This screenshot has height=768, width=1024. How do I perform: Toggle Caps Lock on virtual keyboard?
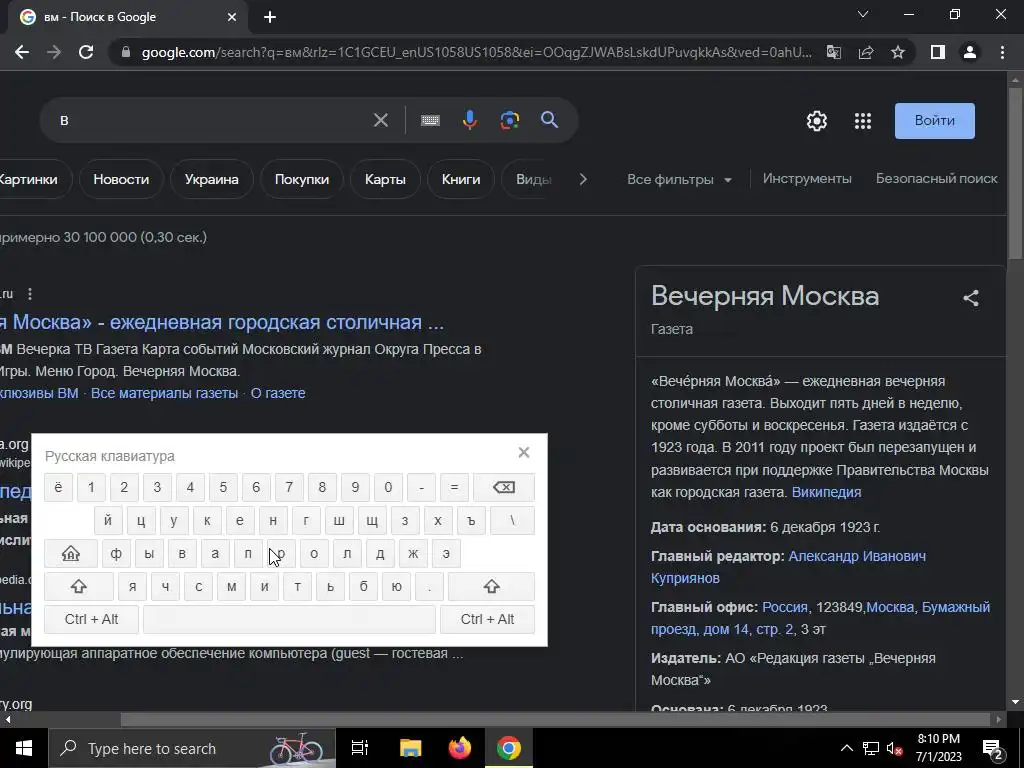[x=71, y=554]
